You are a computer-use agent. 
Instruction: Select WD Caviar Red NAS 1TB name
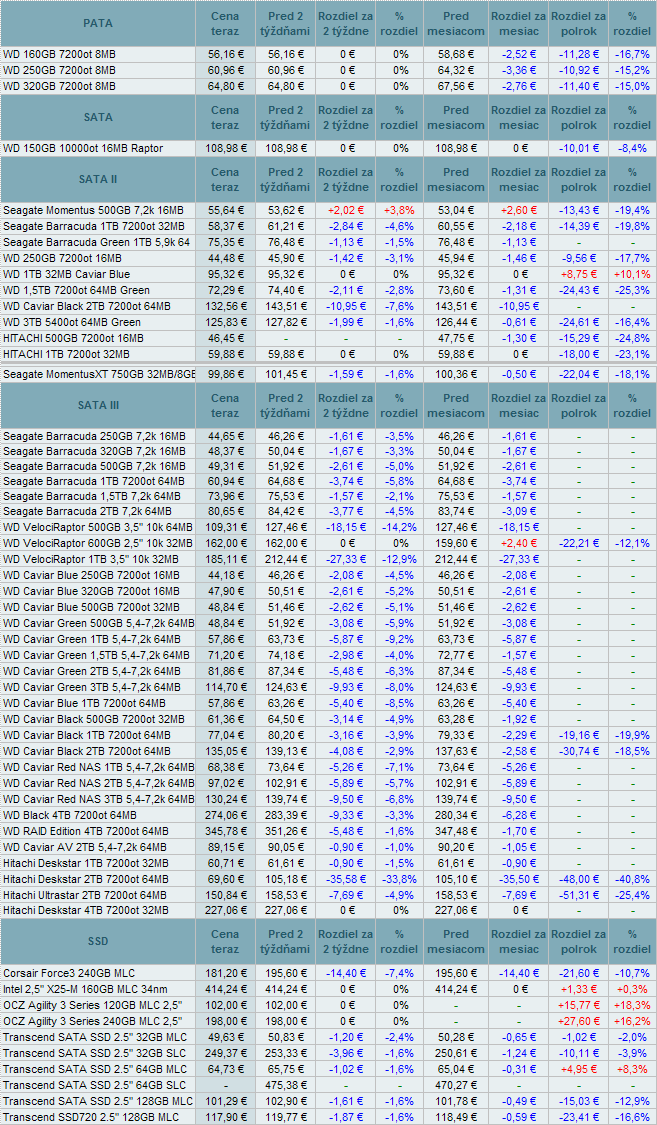tap(99, 768)
